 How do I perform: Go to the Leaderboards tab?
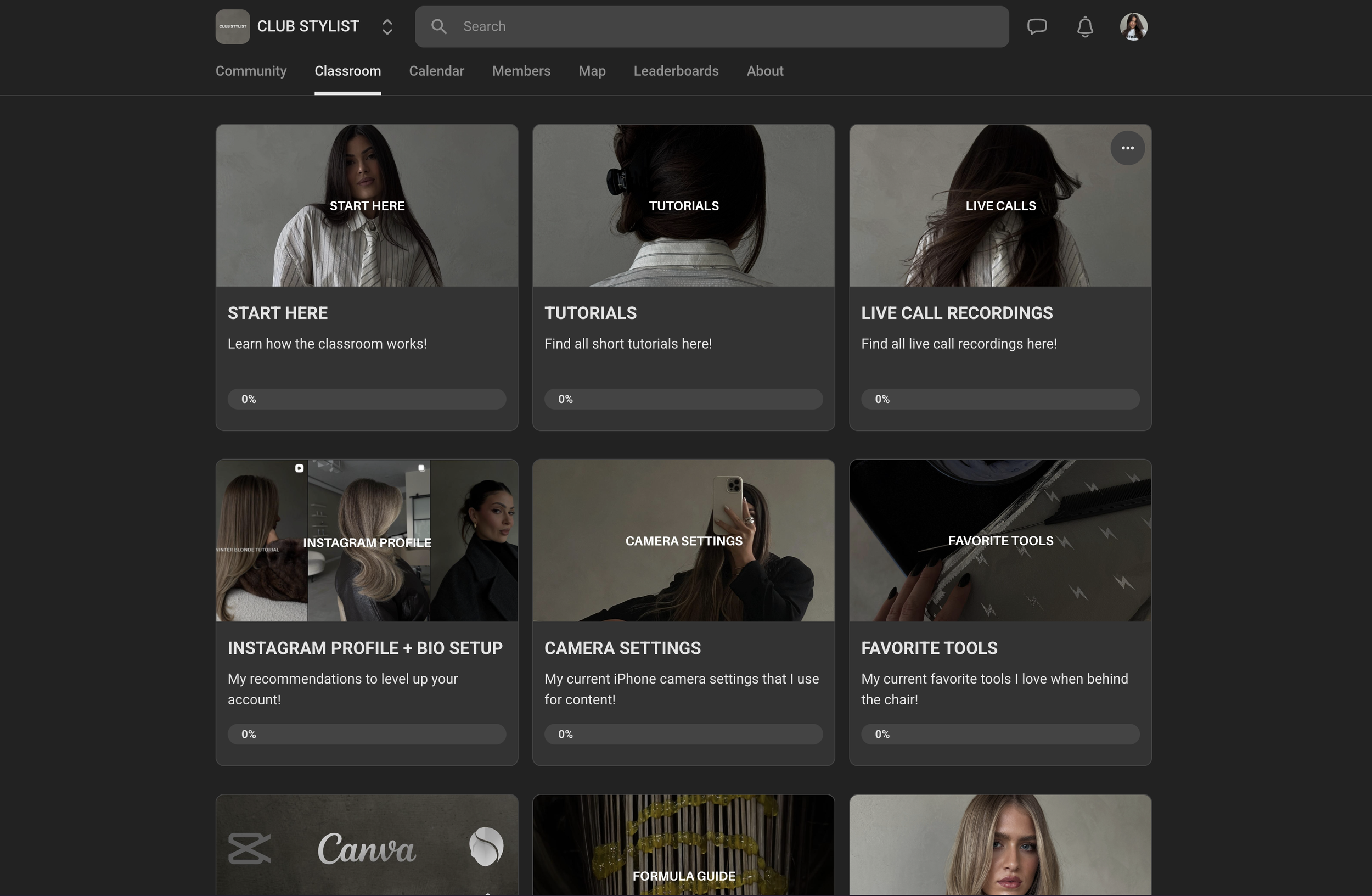(676, 71)
